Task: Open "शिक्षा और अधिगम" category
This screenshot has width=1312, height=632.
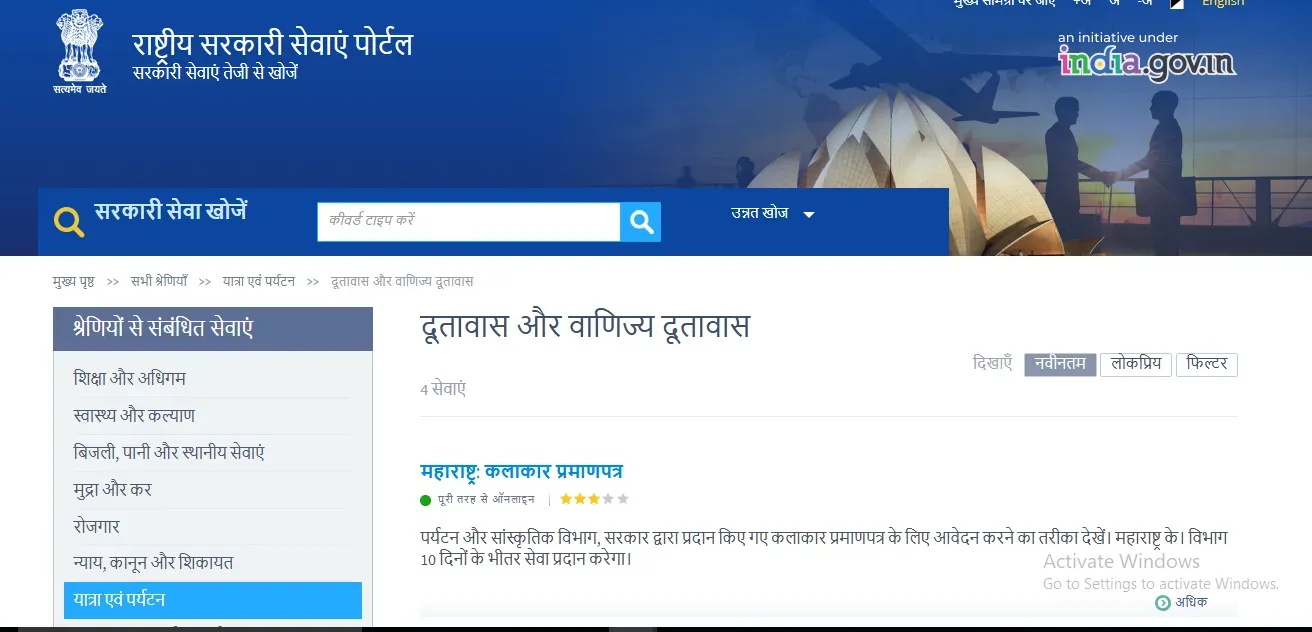Action: click(x=130, y=379)
